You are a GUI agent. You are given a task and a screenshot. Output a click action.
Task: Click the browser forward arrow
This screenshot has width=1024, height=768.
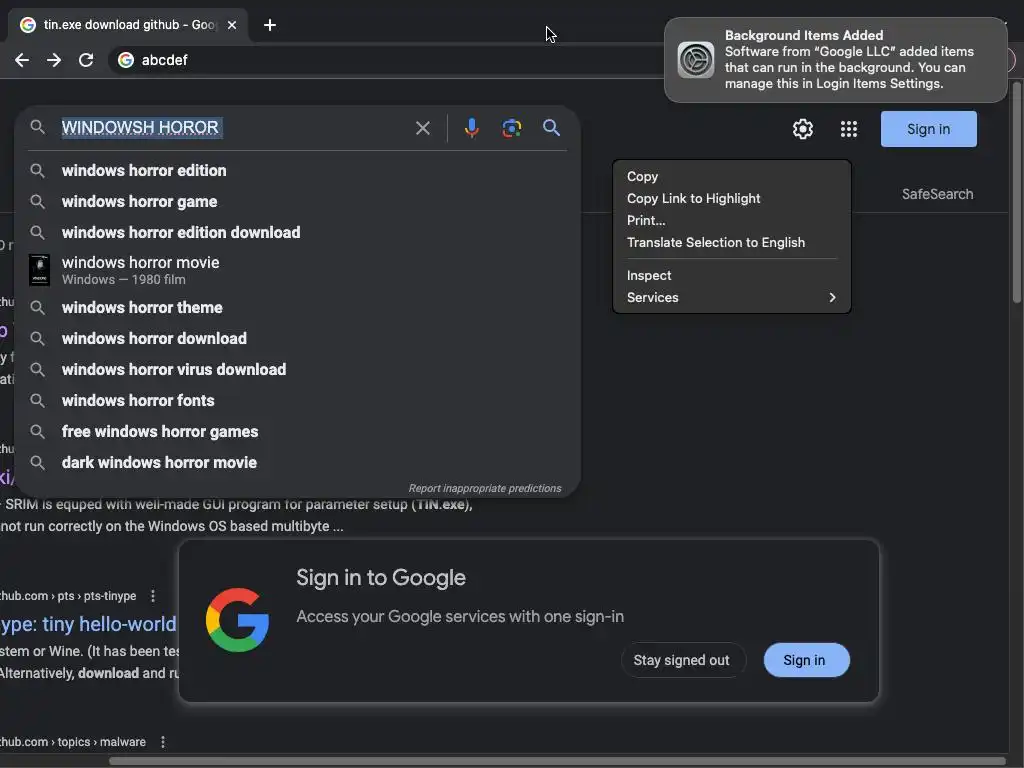(54, 60)
